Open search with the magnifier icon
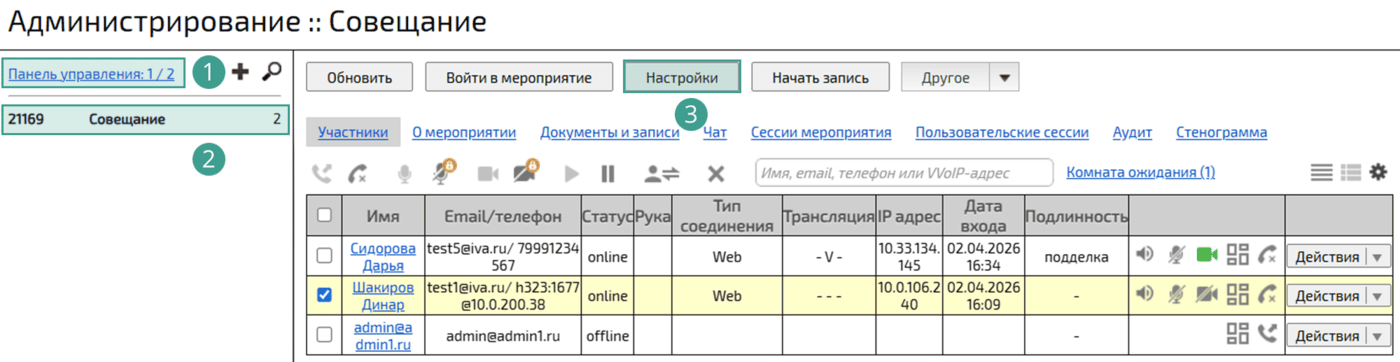 pyautogui.click(x=272, y=72)
